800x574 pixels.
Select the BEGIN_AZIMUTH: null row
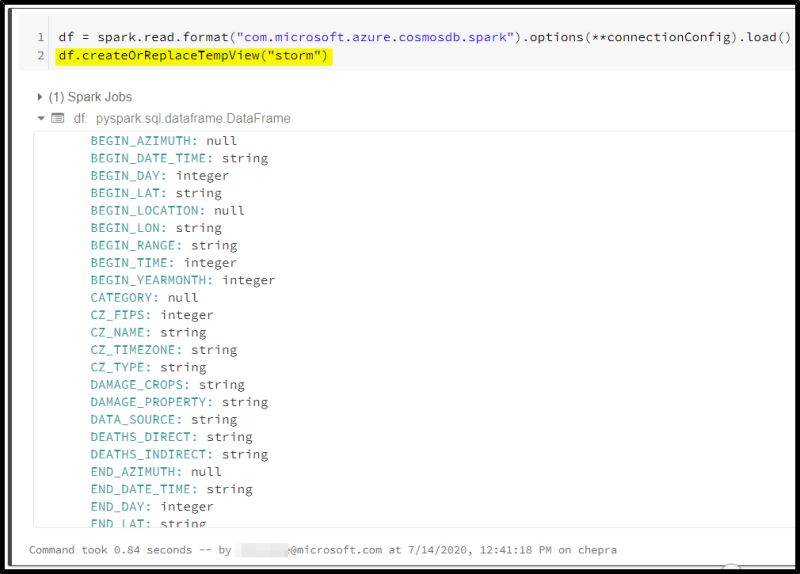pos(163,141)
